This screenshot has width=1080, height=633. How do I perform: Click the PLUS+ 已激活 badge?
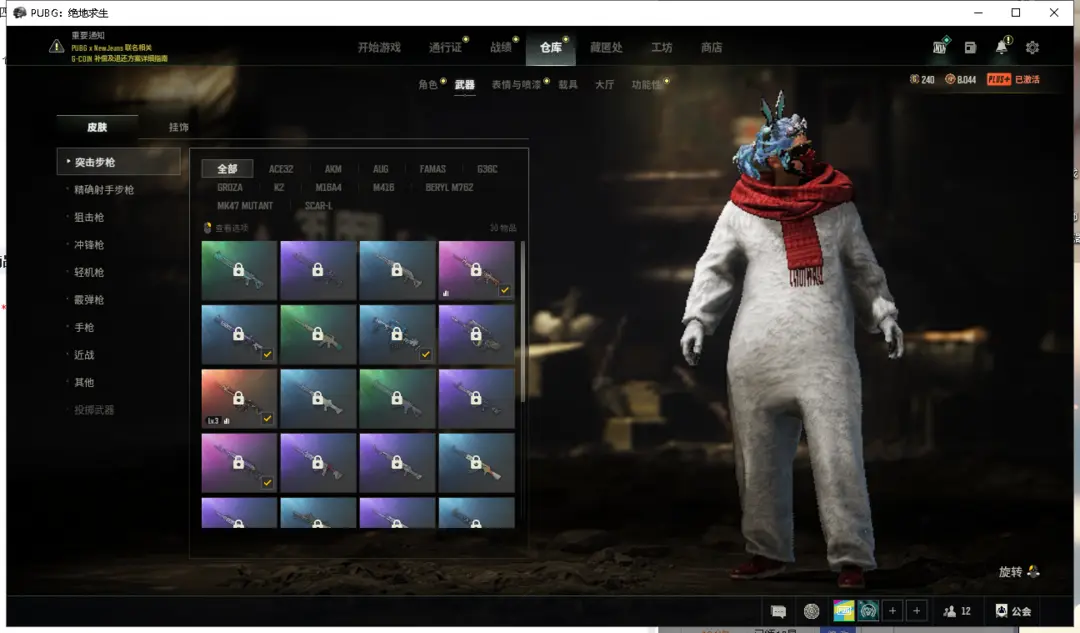point(1012,79)
